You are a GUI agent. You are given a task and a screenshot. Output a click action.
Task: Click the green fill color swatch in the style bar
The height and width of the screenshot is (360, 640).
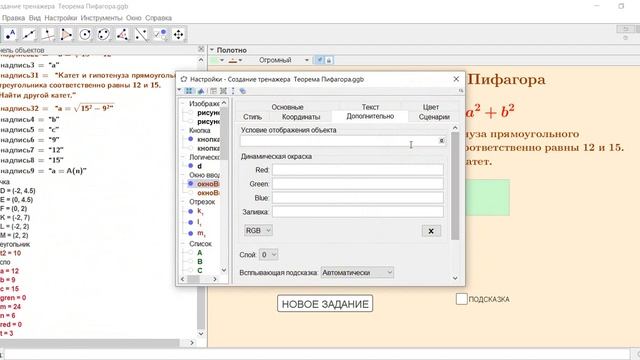click(x=214, y=60)
